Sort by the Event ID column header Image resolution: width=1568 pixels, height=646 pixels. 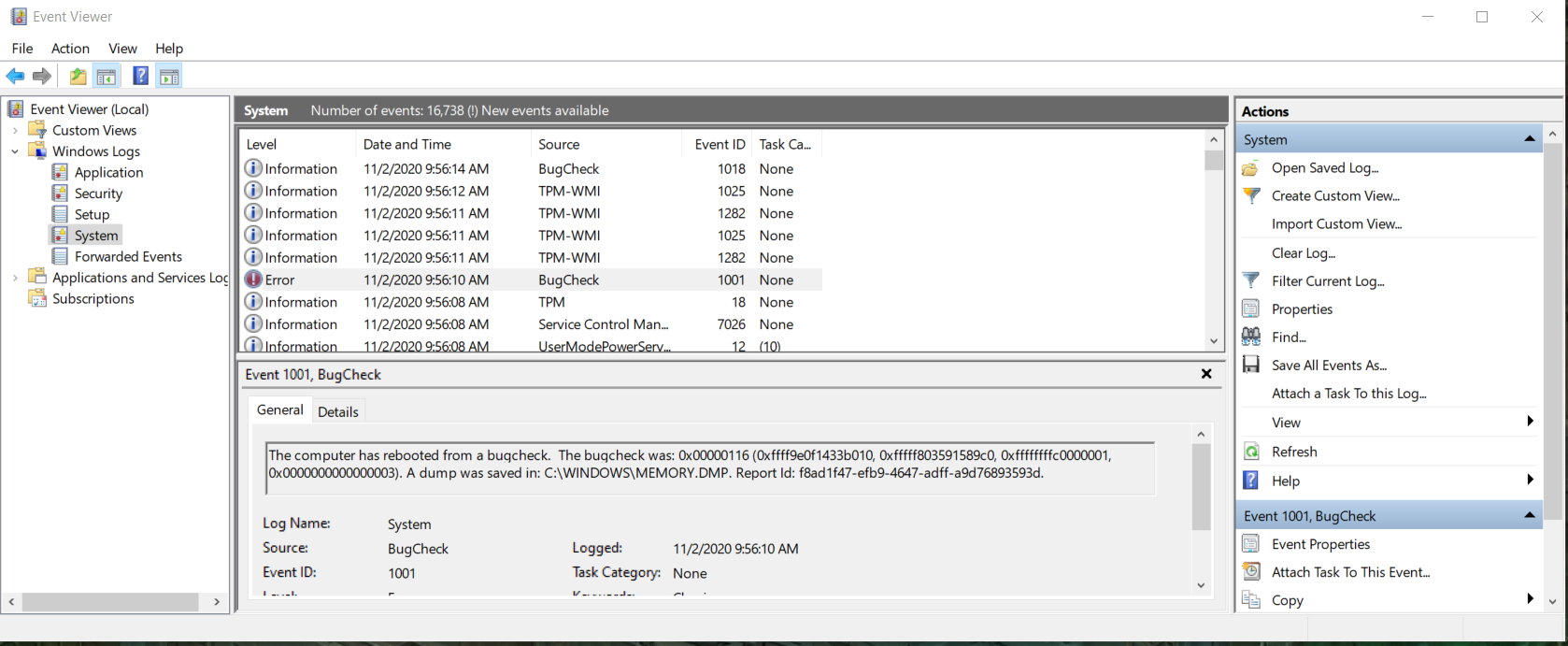pyautogui.click(x=718, y=144)
